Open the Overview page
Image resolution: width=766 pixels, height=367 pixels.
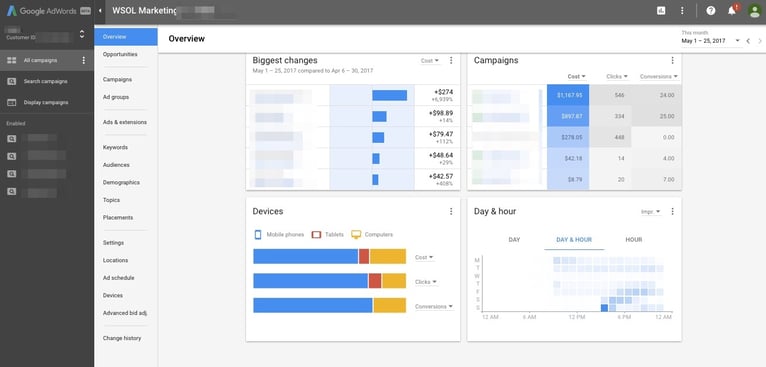click(x=126, y=37)
